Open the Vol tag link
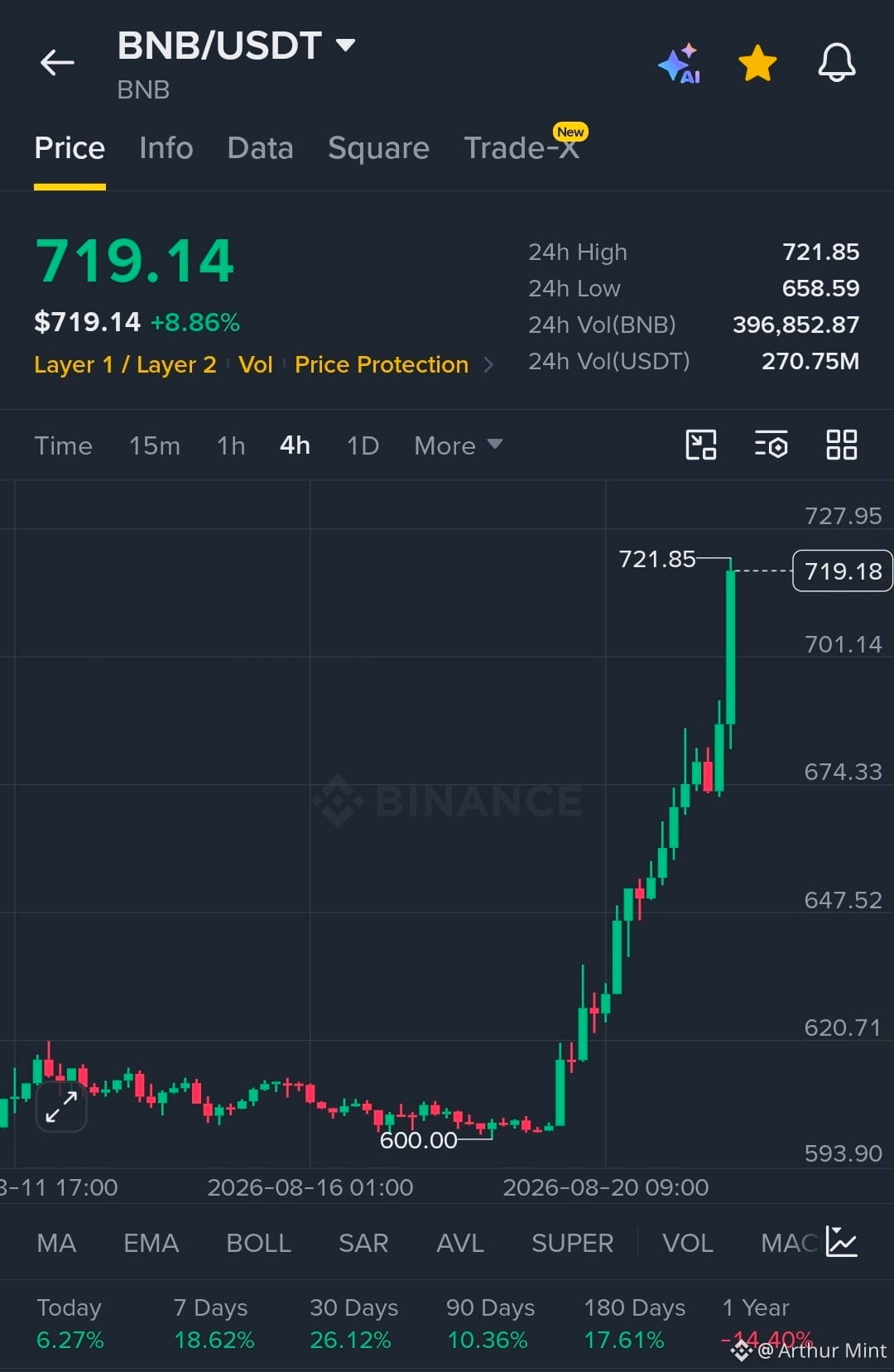Viewport: 894px width, 1372px height. pos(256,364)
